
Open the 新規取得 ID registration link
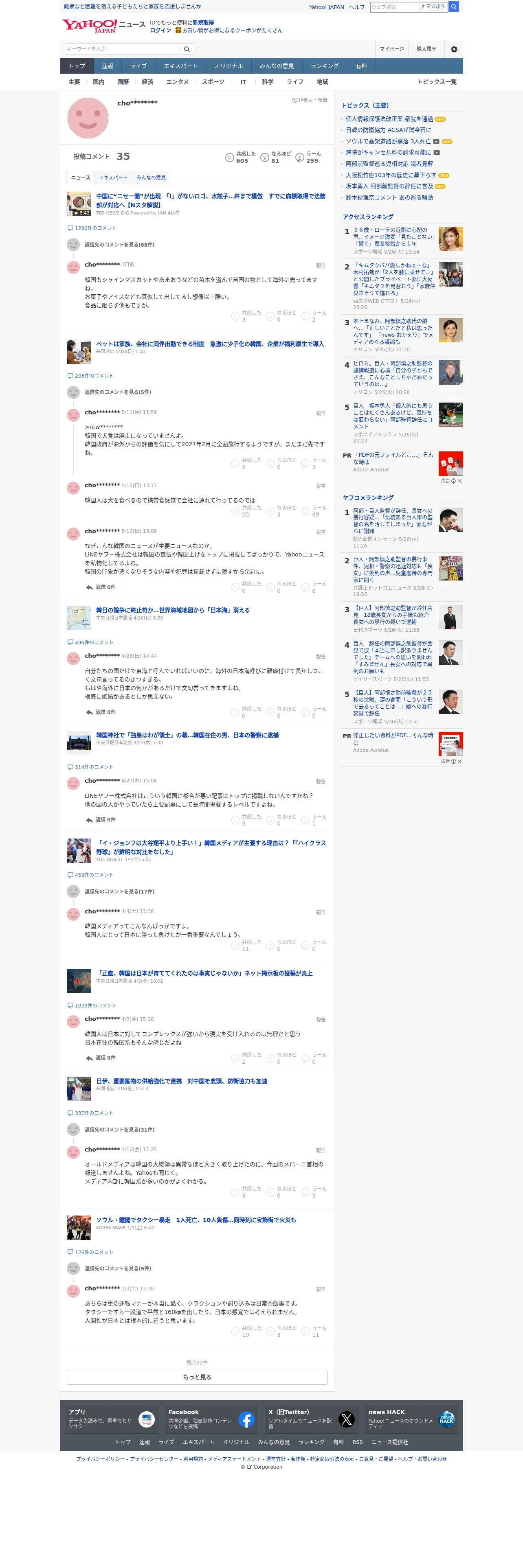click(203, 22)
